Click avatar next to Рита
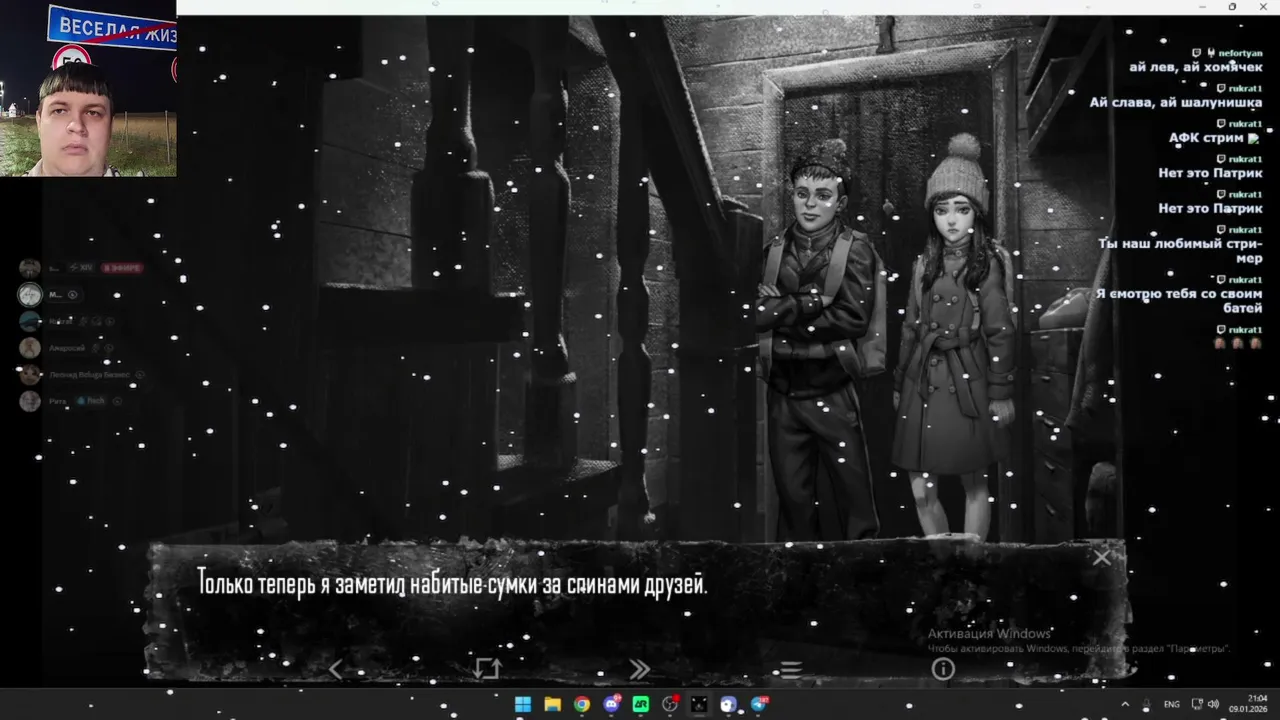Viewport: 1280px width, 720px height. 30,401
